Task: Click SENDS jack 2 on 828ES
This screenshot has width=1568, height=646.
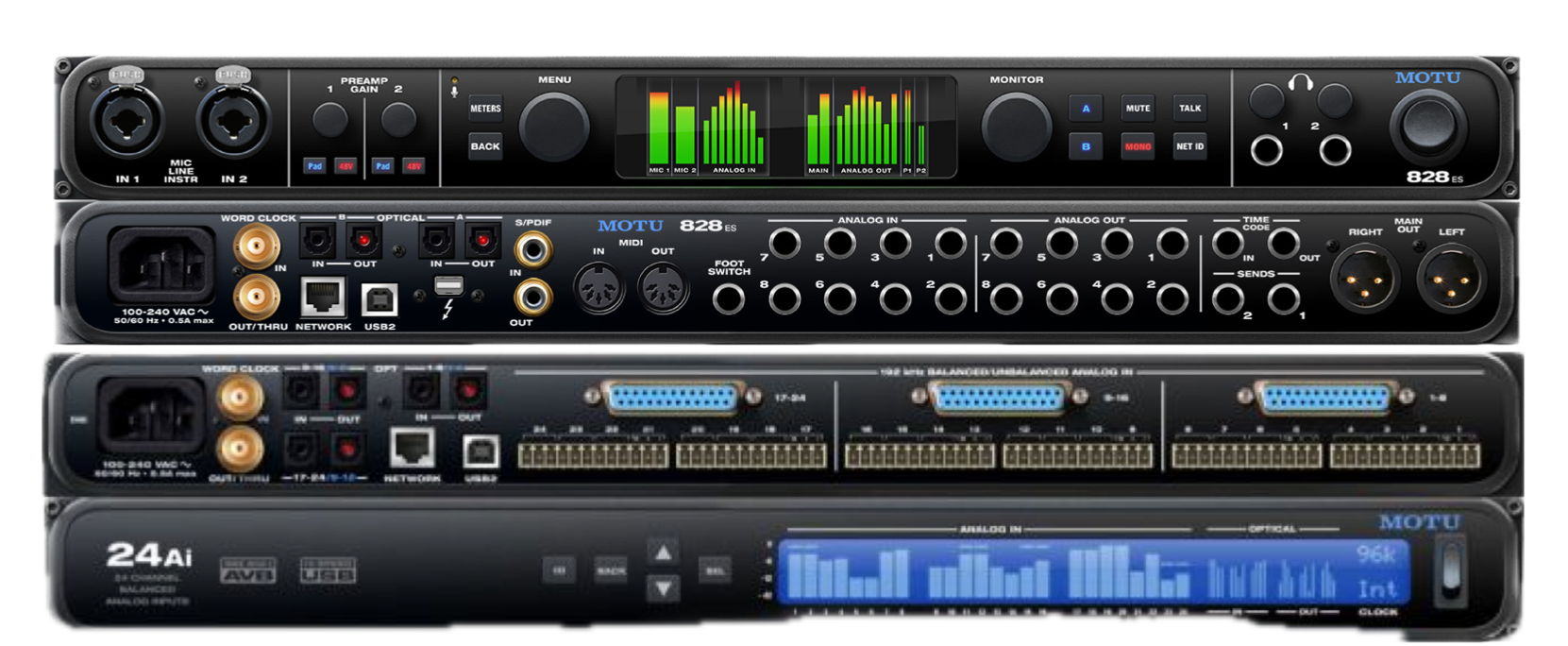Action: [x=1228, y=298]
